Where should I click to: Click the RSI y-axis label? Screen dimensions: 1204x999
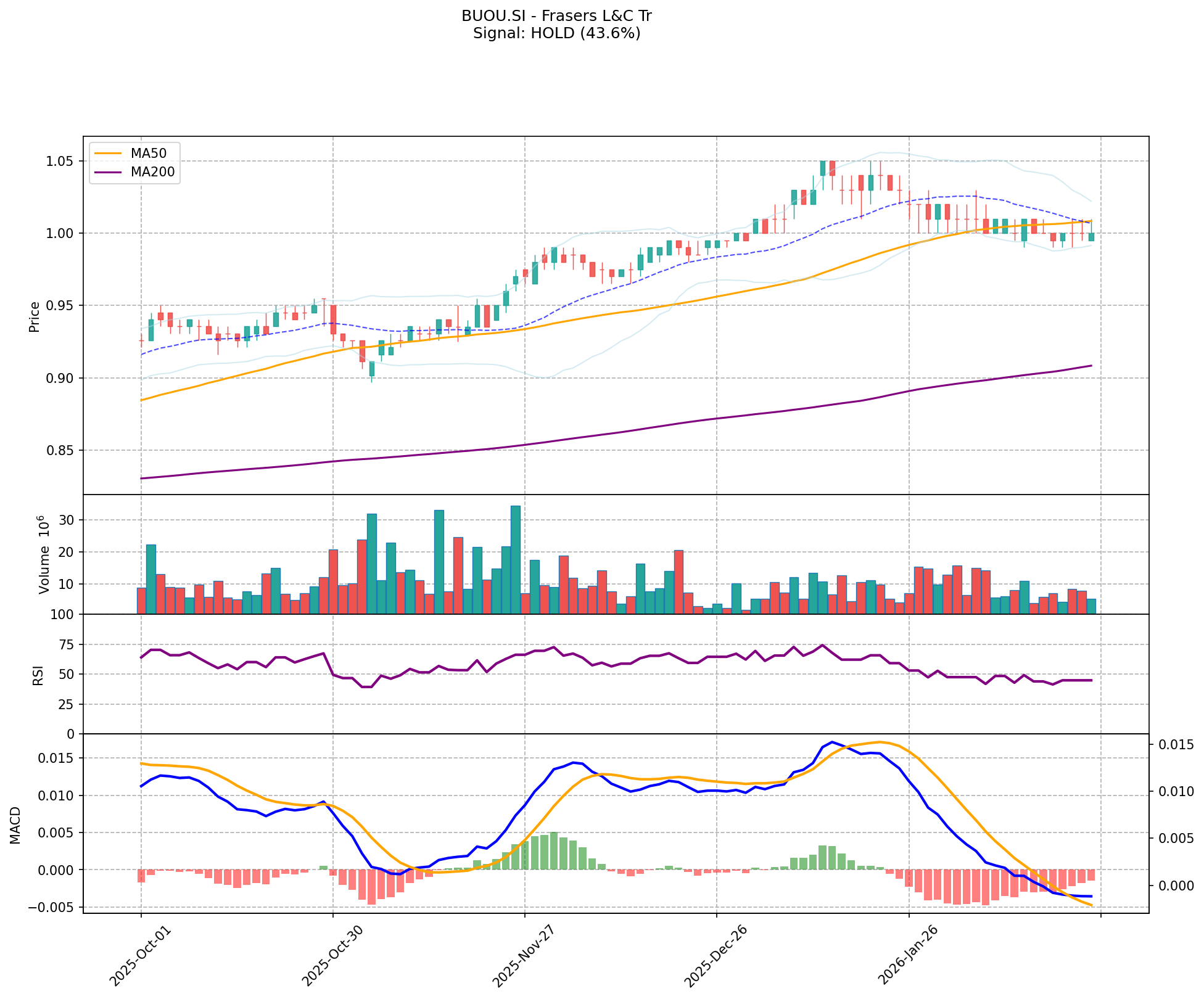point(38,675)
